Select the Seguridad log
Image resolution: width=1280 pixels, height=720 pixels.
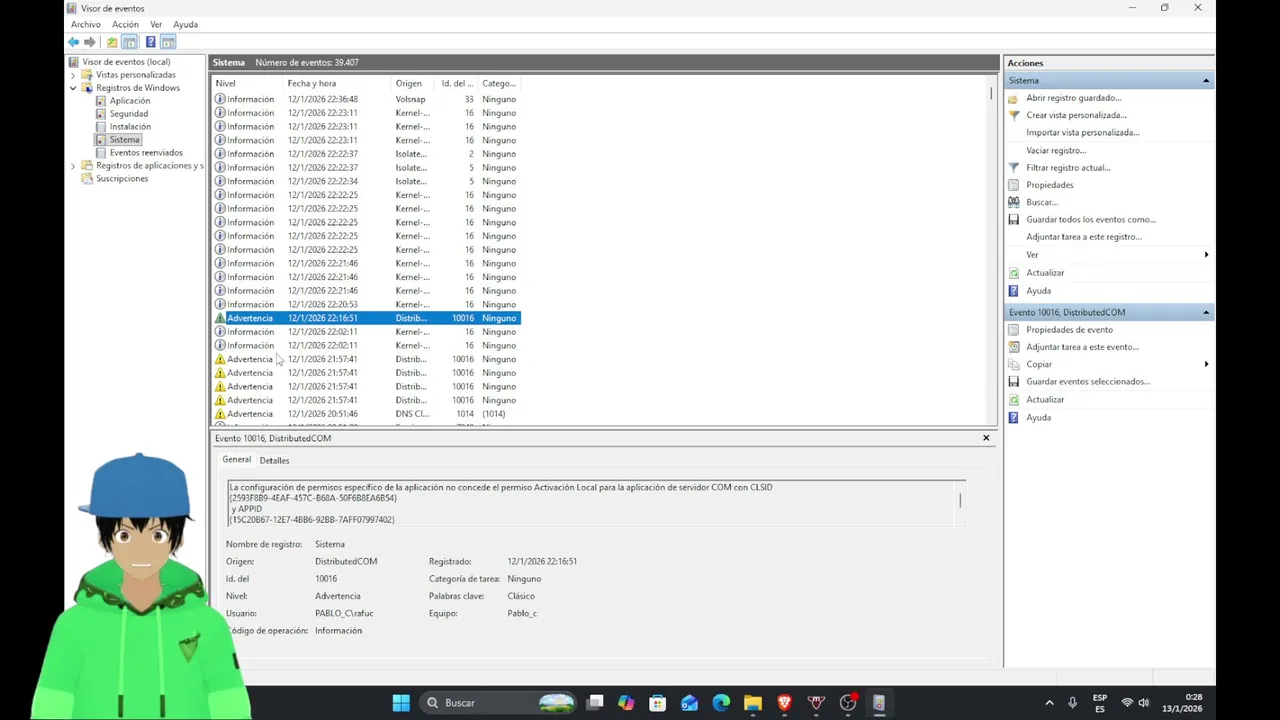click(x=129, y=114)
